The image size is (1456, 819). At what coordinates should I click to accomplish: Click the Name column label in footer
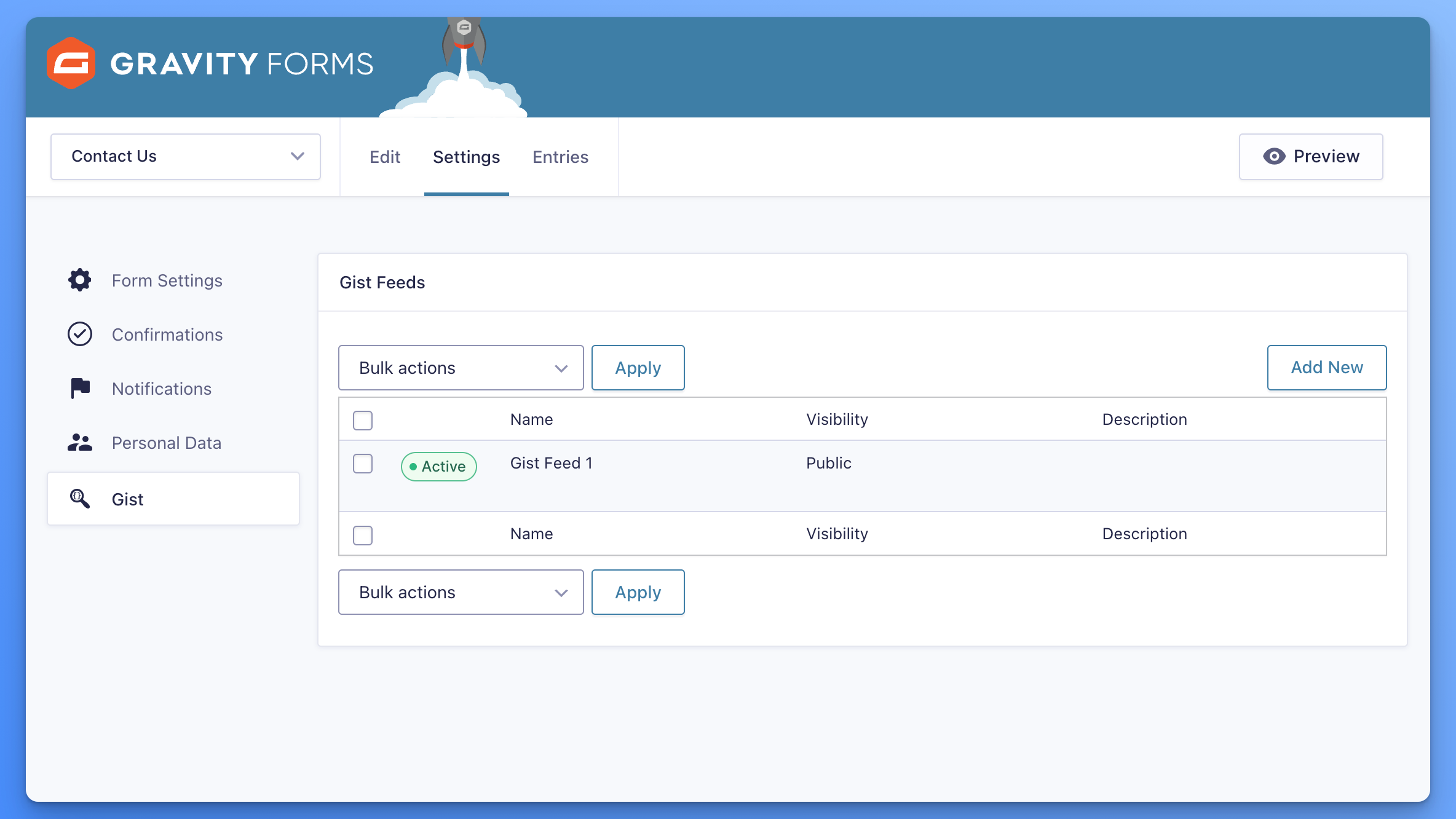pyautogui.click(x=531, y=534)
